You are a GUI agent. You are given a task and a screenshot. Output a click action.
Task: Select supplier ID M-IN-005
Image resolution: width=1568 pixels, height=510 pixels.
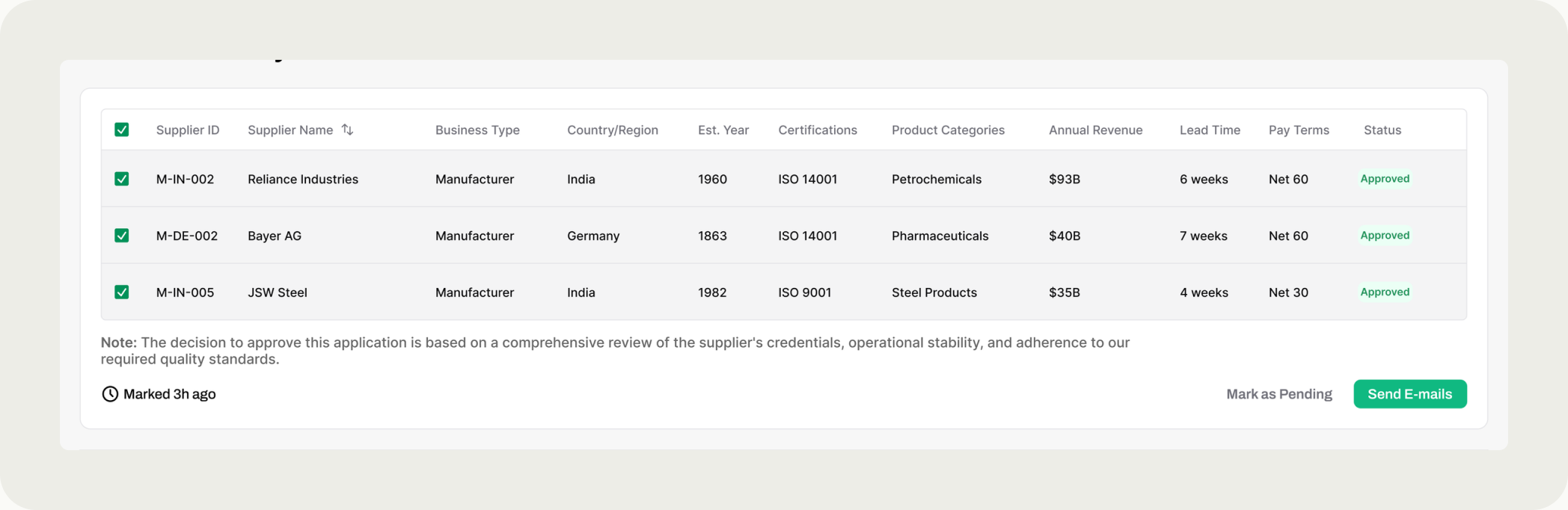(x=185, y=292)
